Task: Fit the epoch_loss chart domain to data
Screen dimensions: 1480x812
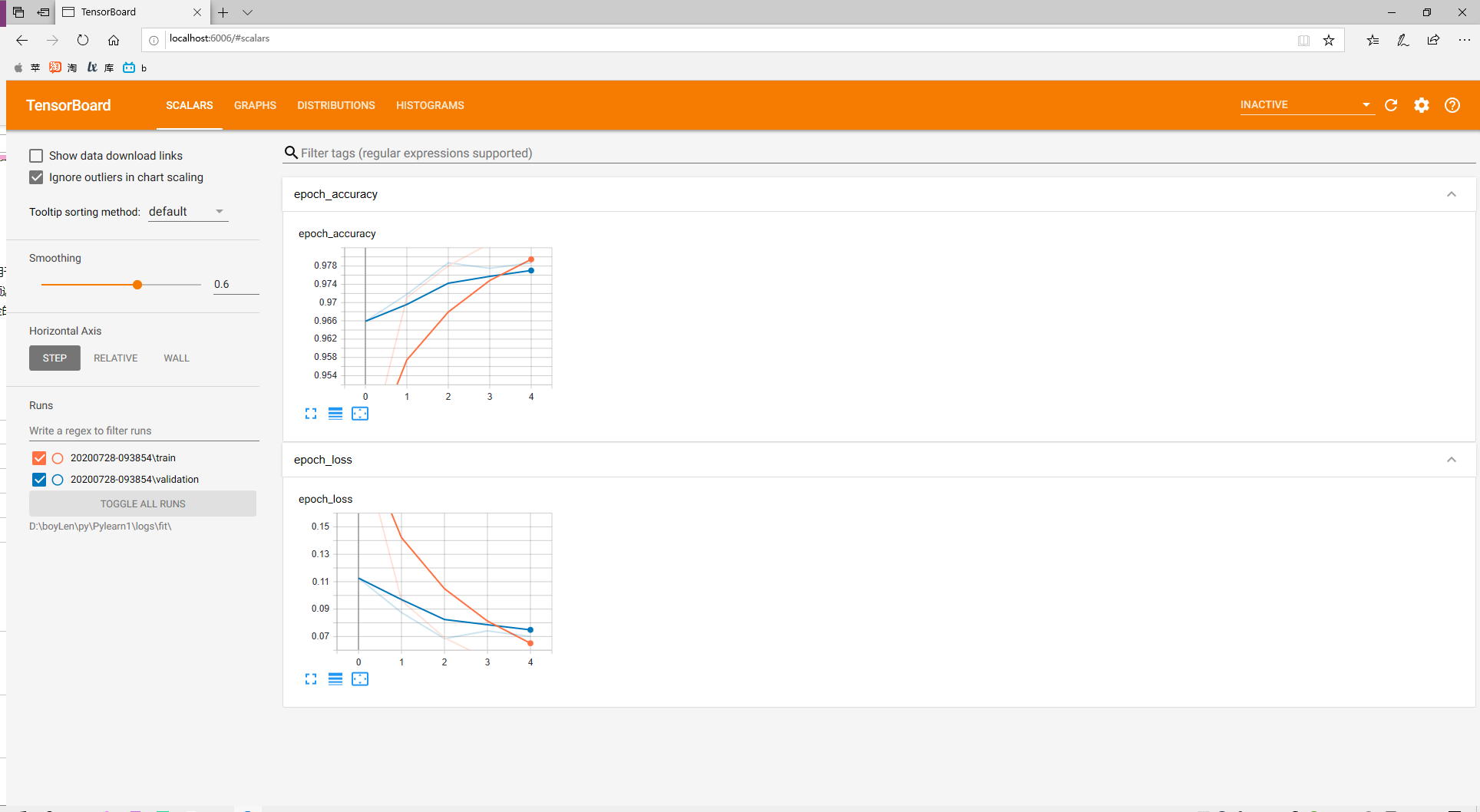Action: [x=360, y=678]
